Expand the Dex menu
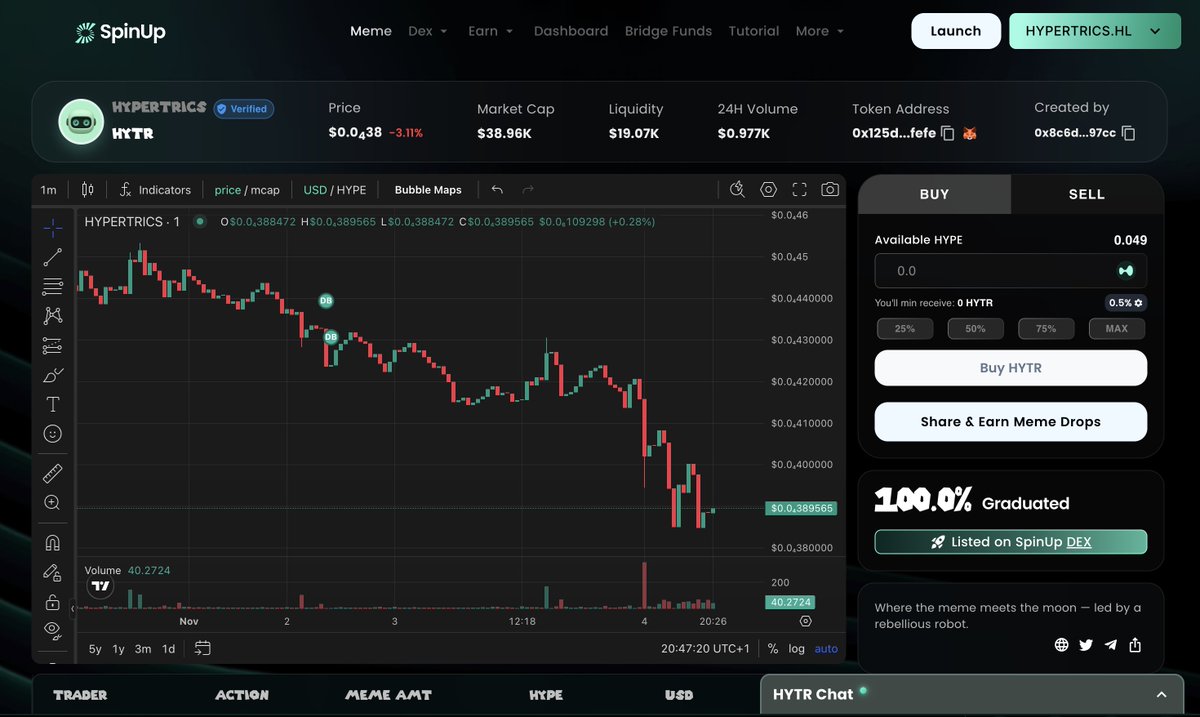This screenshot has height=717, width=1200. 428,31
